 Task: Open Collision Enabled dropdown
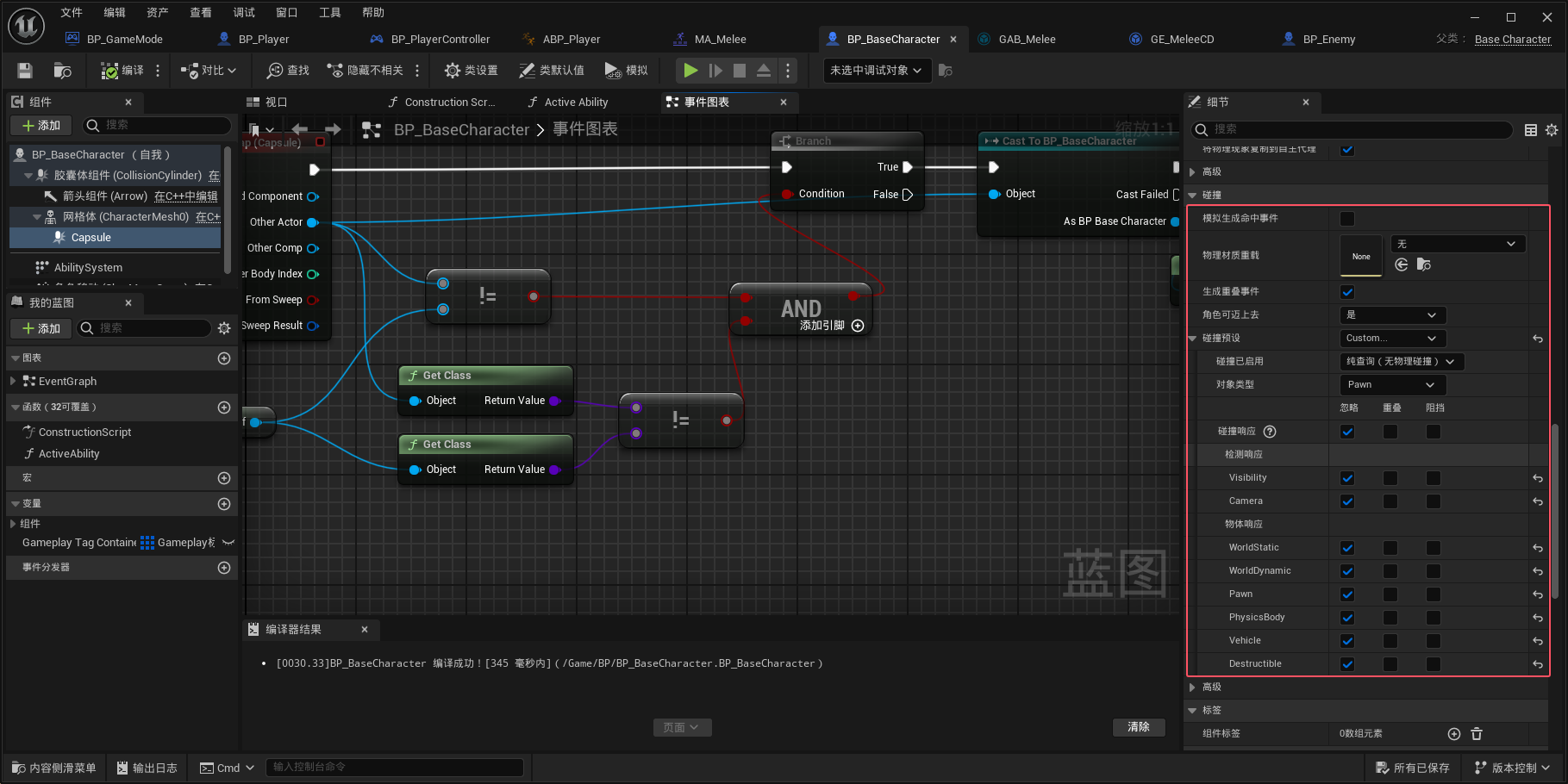1402,362
